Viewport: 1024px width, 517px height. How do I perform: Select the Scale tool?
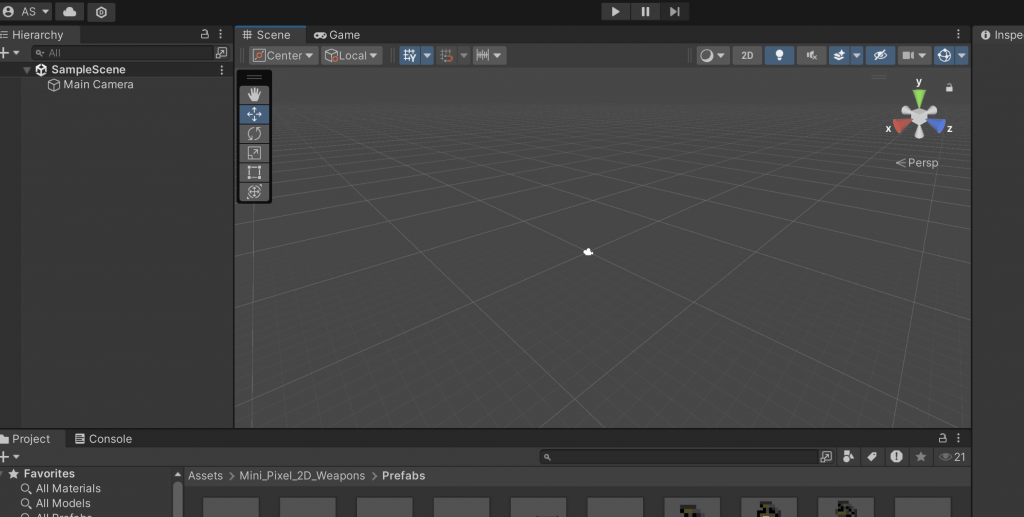(254, 153)
